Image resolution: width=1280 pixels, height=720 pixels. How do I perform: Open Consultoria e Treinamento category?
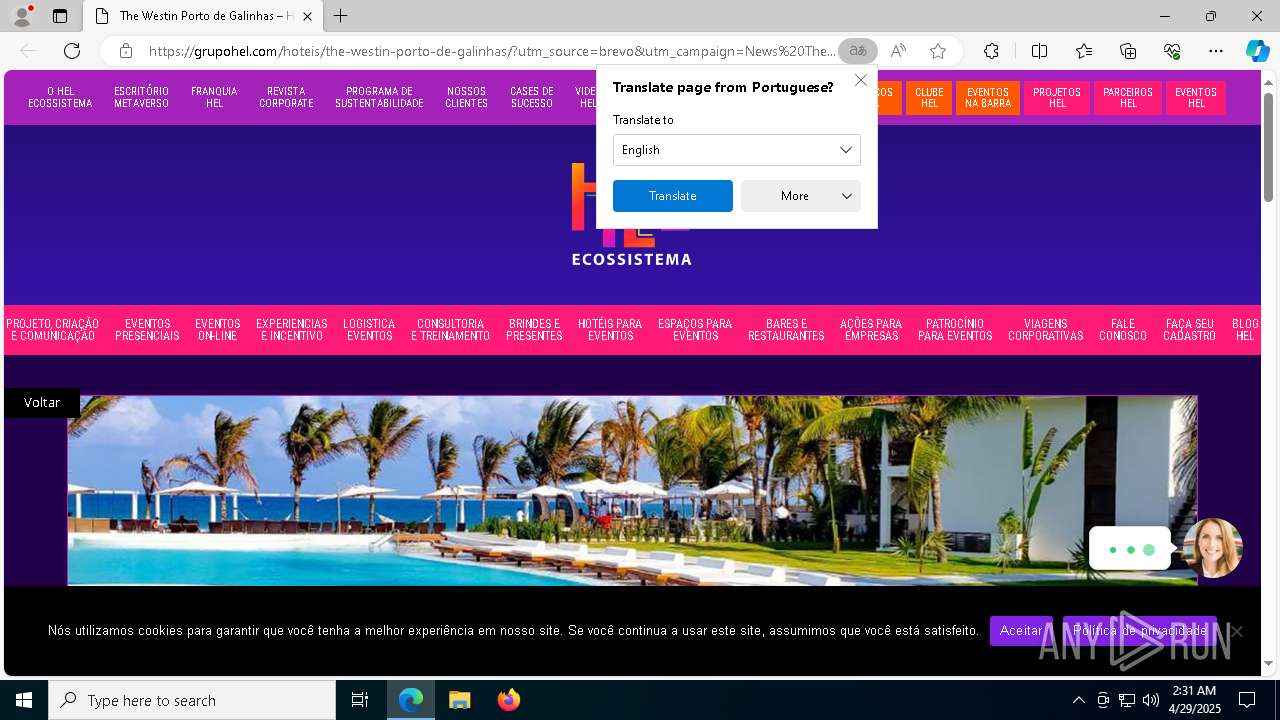point(450,330)
